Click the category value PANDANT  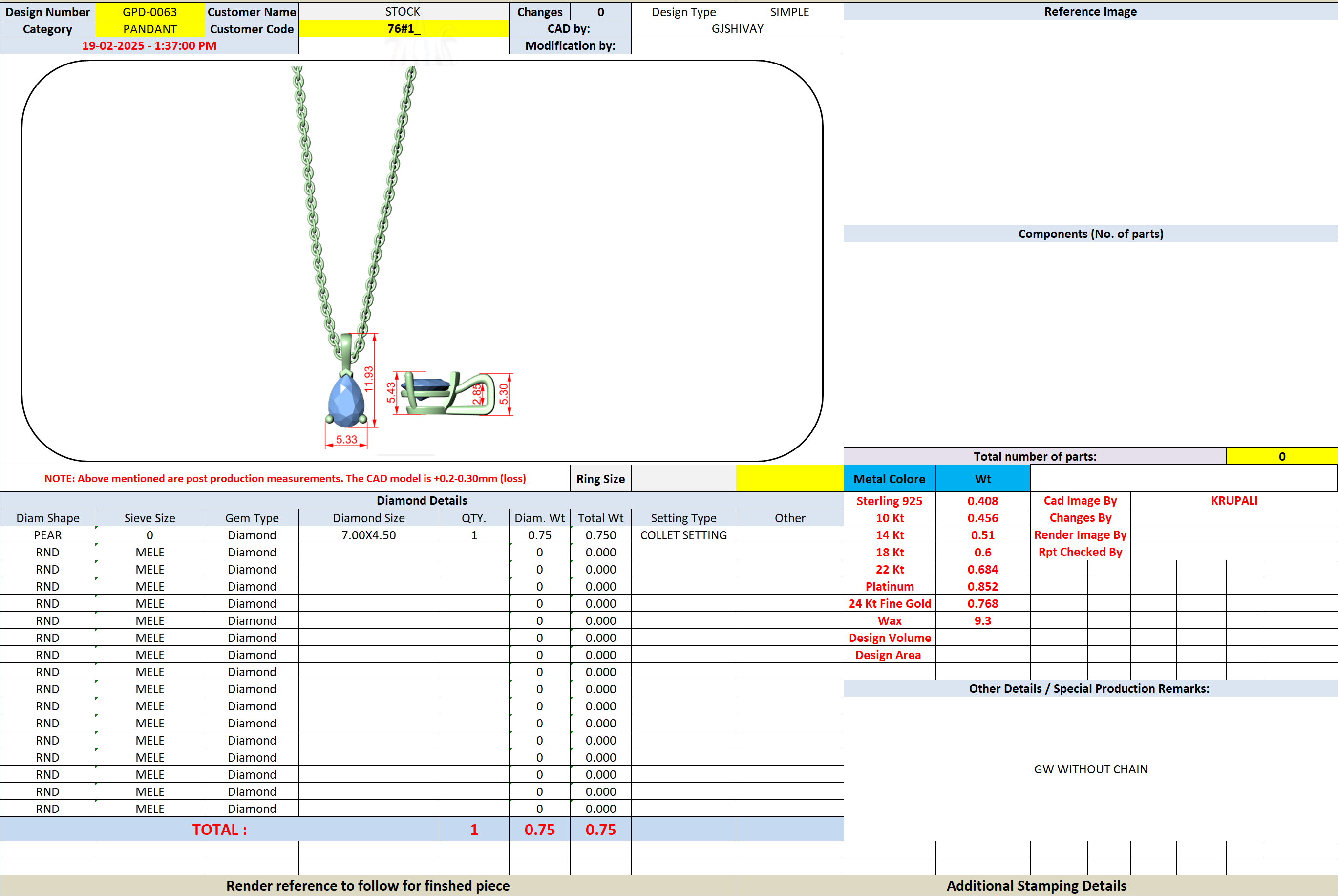(x=149, y=28)
